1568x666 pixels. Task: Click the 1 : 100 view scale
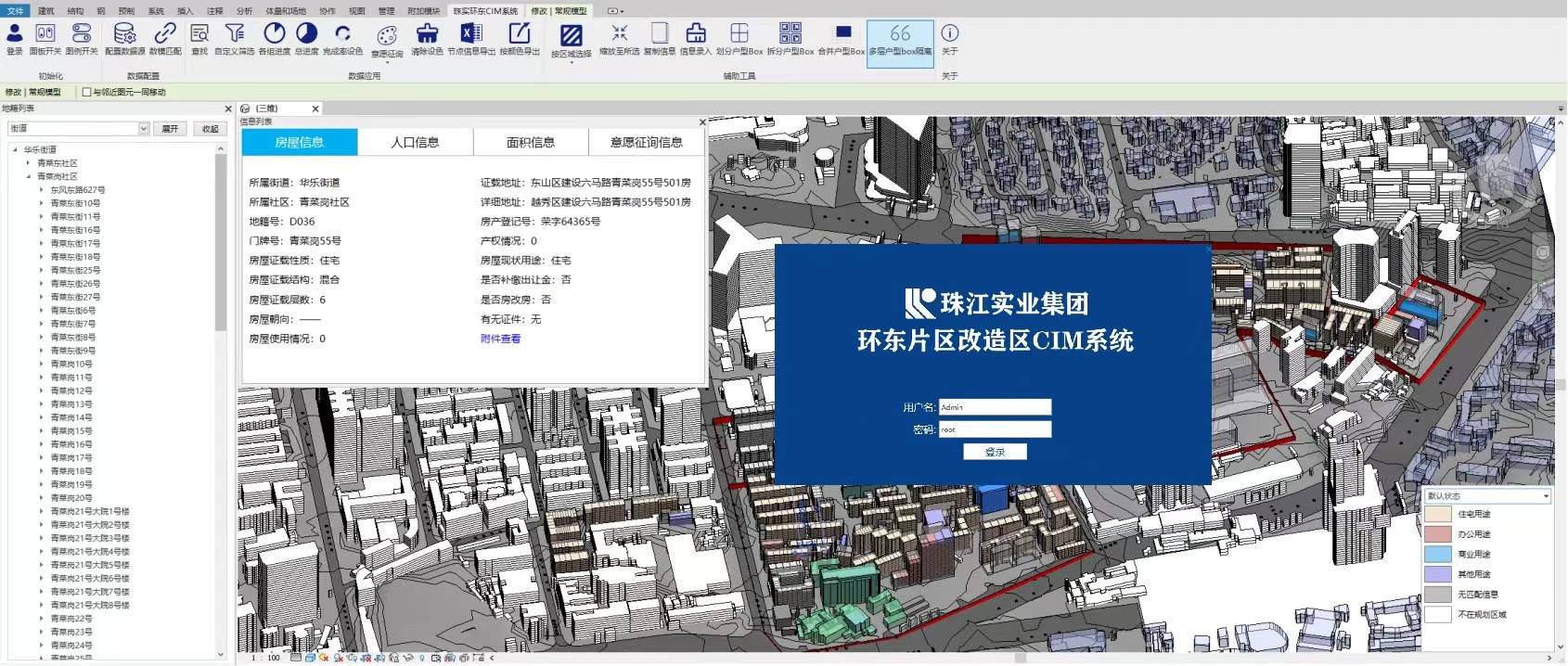click(265, 658)
